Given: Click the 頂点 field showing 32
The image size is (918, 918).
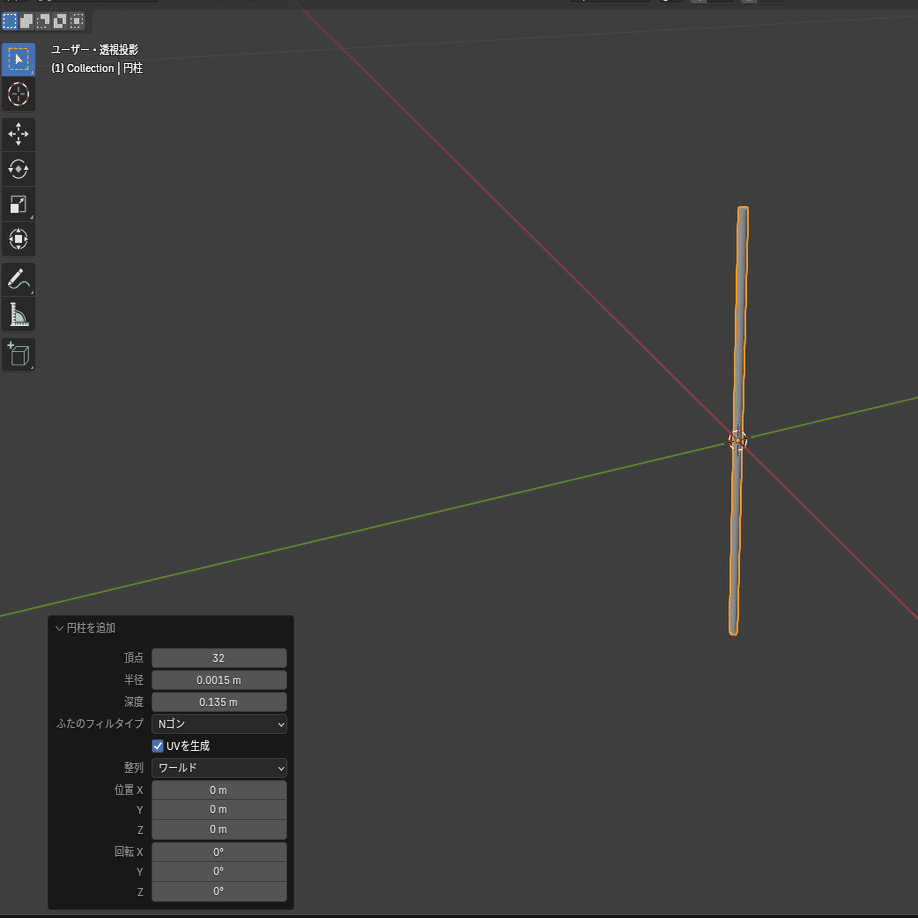Looking at the screenshot, I should point(219,658).
